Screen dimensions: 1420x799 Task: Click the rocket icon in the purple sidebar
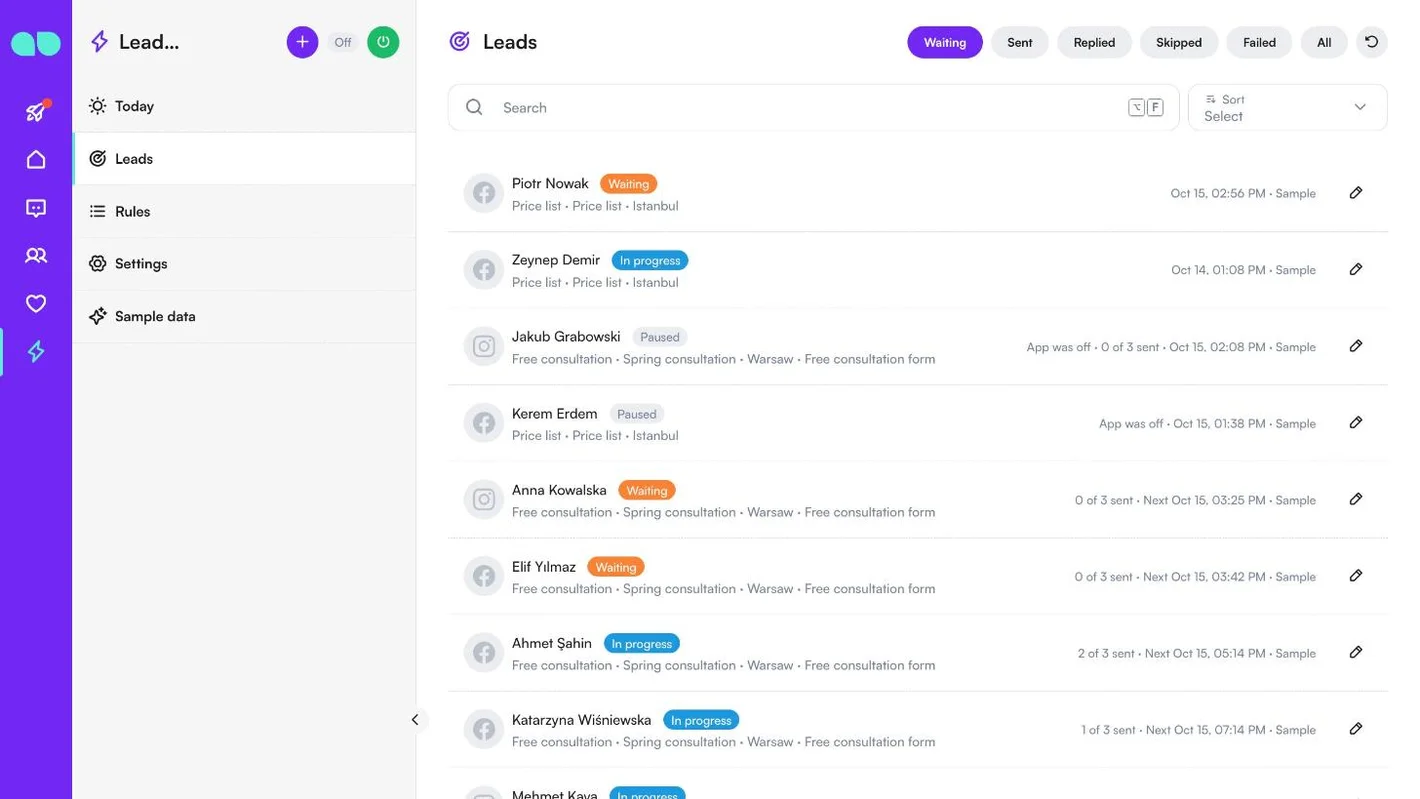pyautogui.click(x=36, y=111)
